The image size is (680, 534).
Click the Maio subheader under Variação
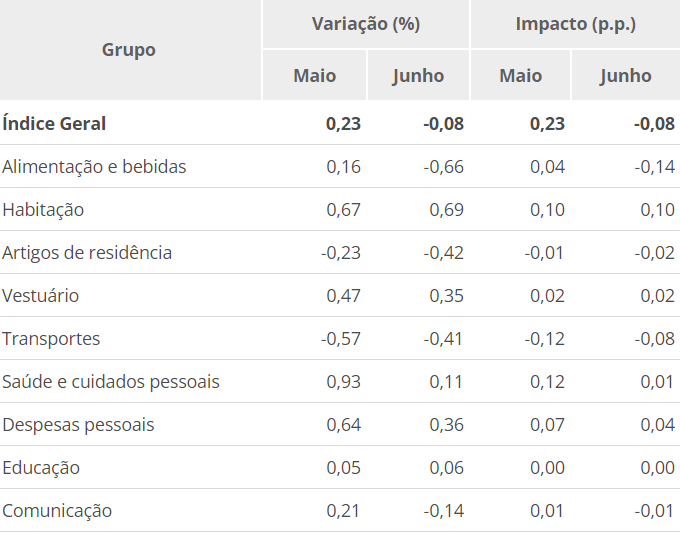click(314, 76)
